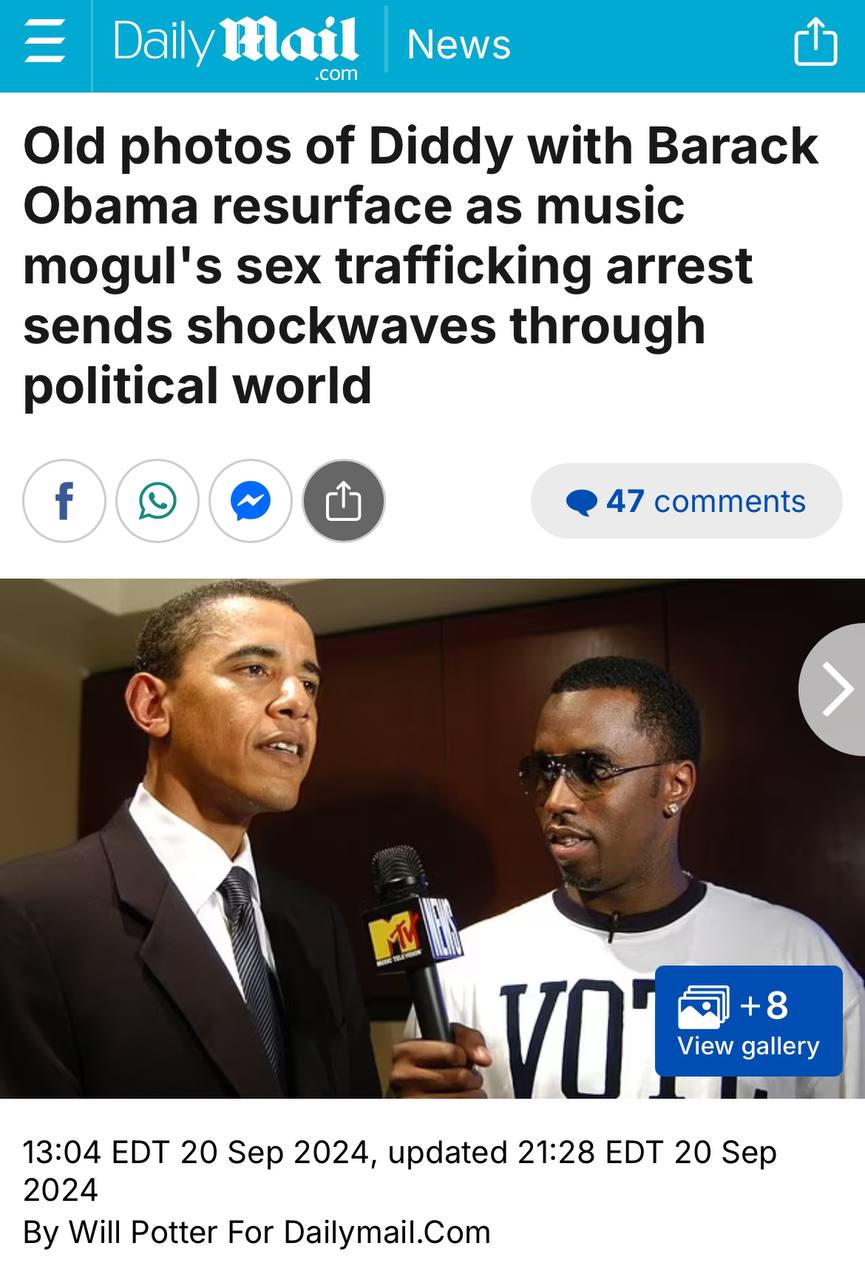Share the article via WhatsApp
This screenshot has height=1280, width=865.
(157, 501)
